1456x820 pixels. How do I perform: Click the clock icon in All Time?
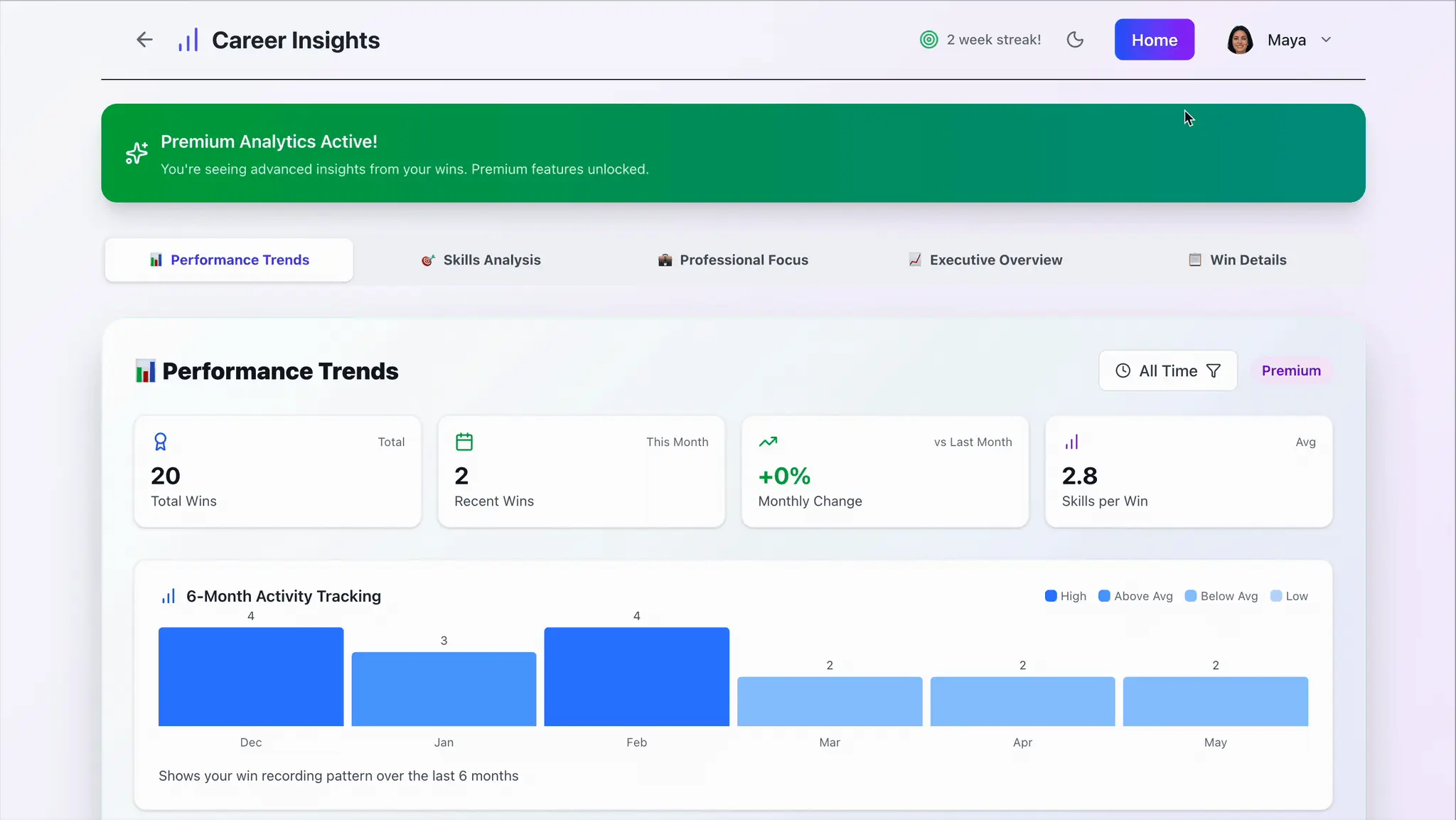(x=1123, y=371)
